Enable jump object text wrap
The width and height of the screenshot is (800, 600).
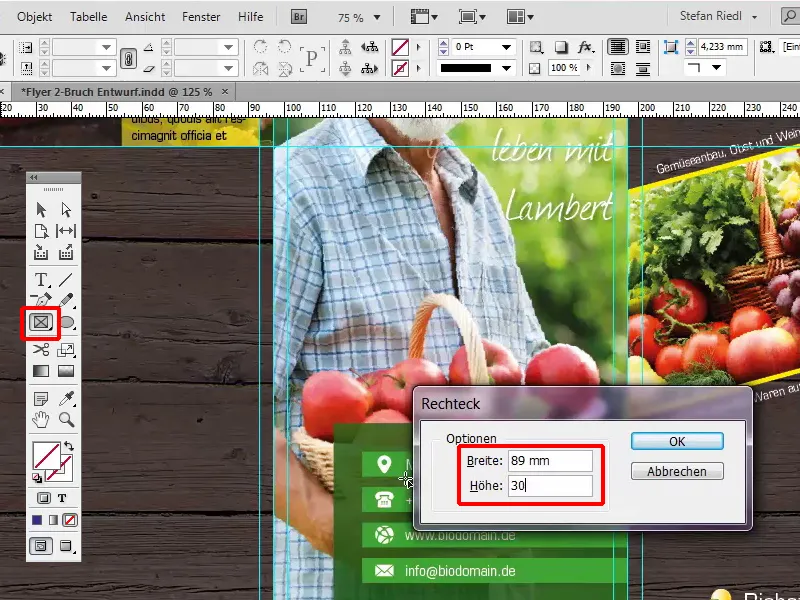pos(643,68)
